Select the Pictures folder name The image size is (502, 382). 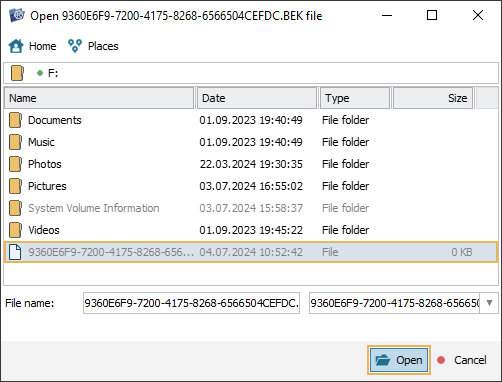click(47, 186)
